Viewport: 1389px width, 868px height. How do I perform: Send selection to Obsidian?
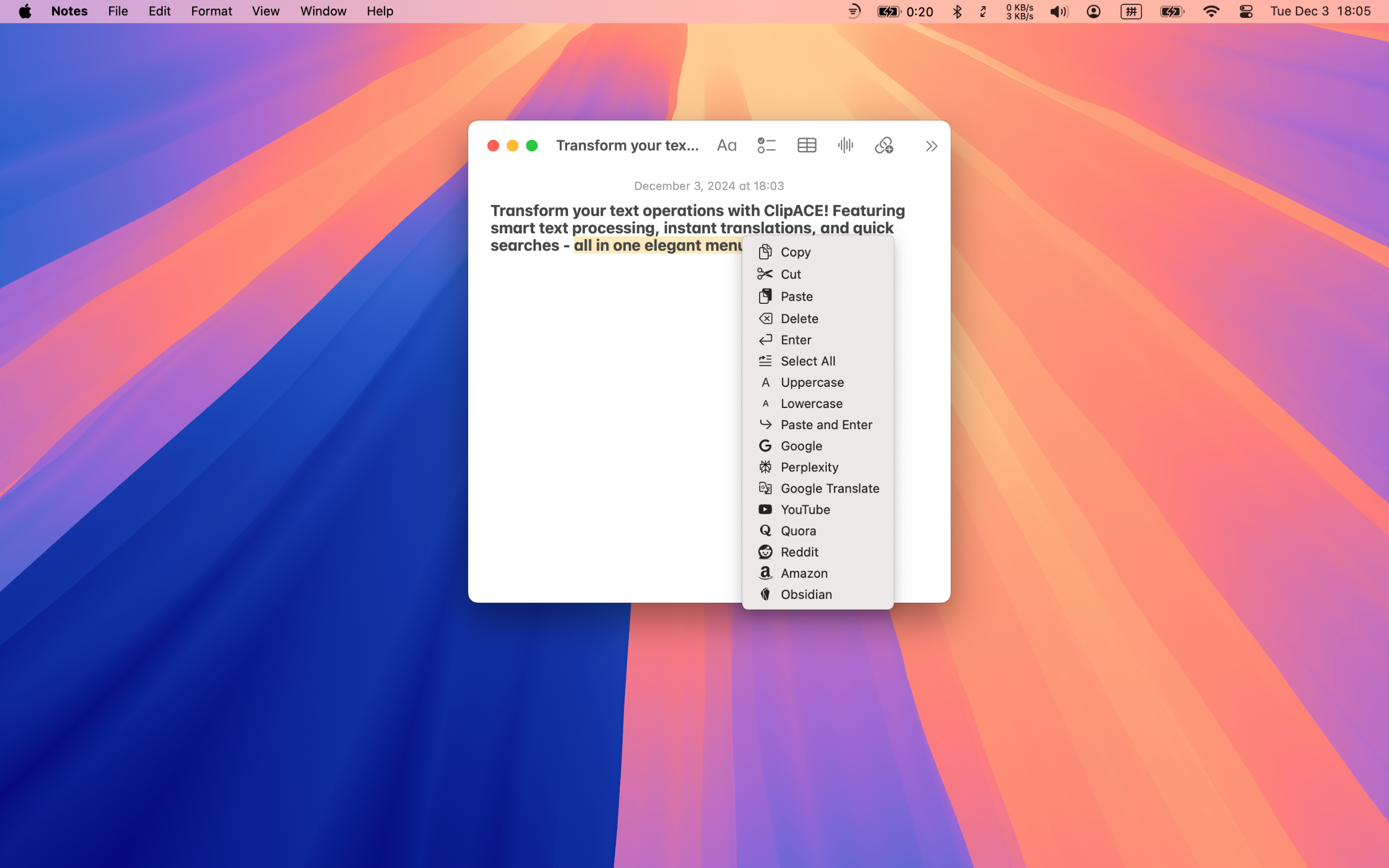(x=817, y=595)
